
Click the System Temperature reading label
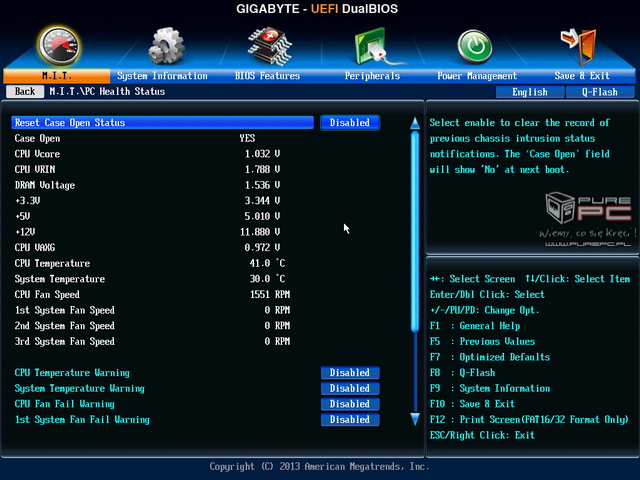tap(60, 279)
